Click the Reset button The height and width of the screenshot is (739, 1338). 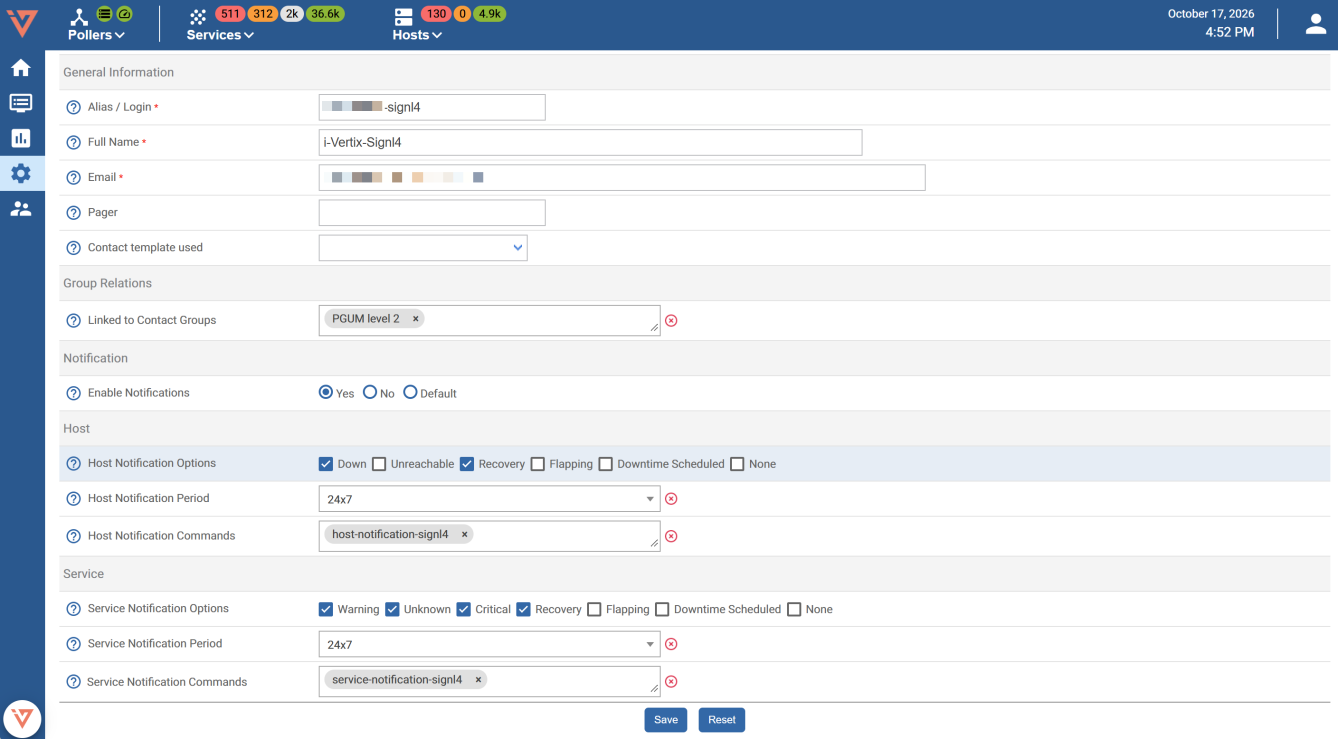coord(722,720)
